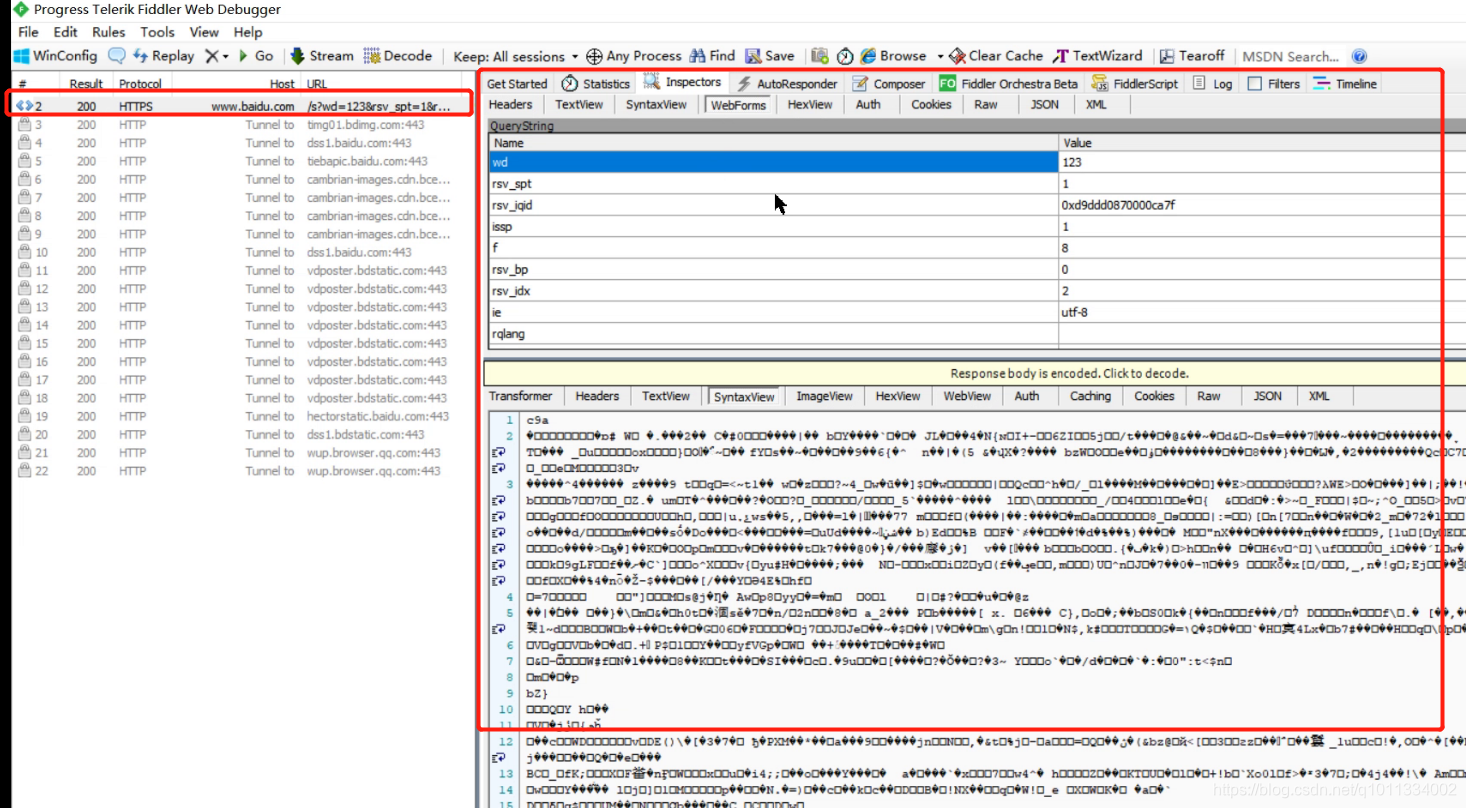Open the Edit menu
Image resolution: width=1466 pixels, height=808 pixels.
(x=65, y=32)
